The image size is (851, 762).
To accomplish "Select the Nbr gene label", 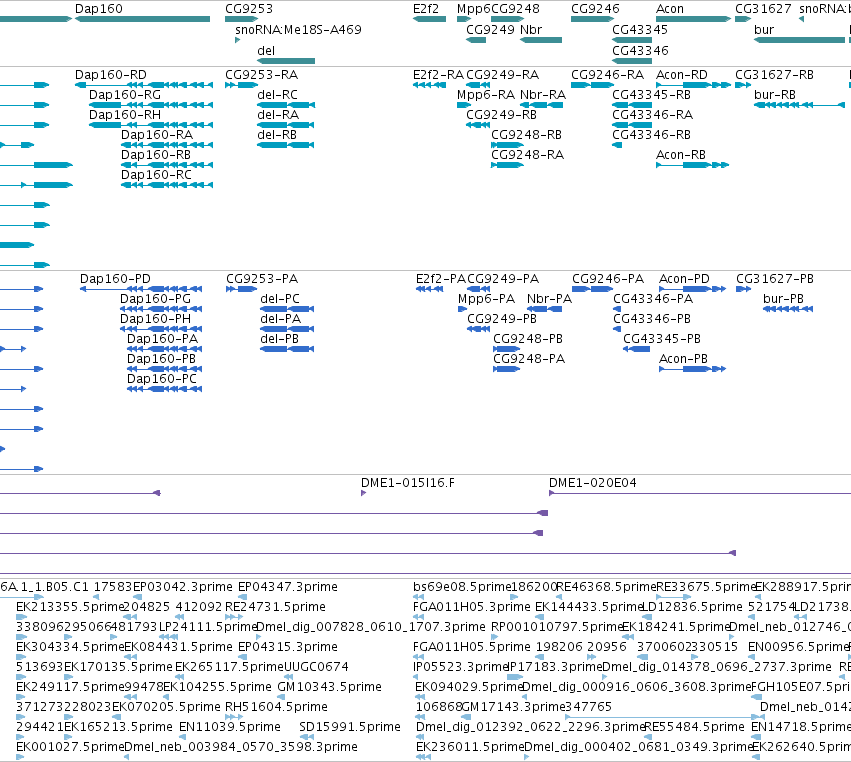I will pos(531,29).
